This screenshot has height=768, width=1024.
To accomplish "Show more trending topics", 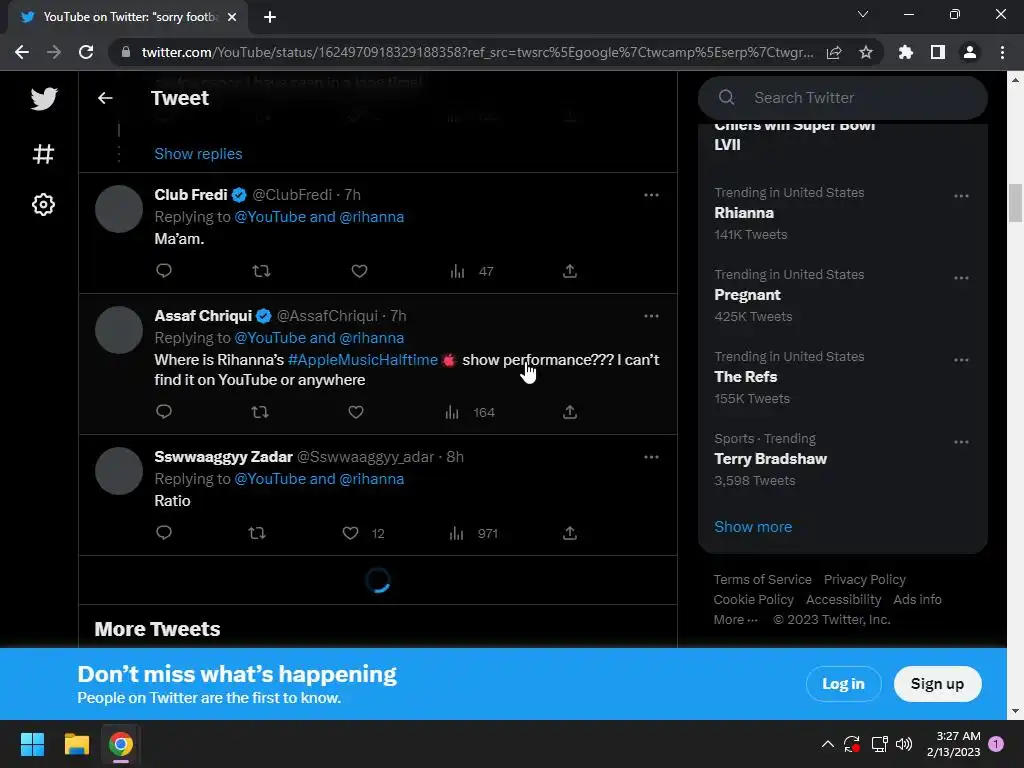I will point(752,526).
